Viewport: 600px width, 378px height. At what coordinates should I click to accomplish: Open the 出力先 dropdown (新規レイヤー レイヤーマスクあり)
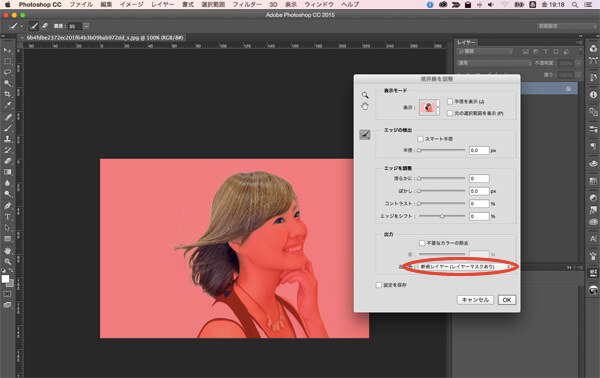[465, 267]
